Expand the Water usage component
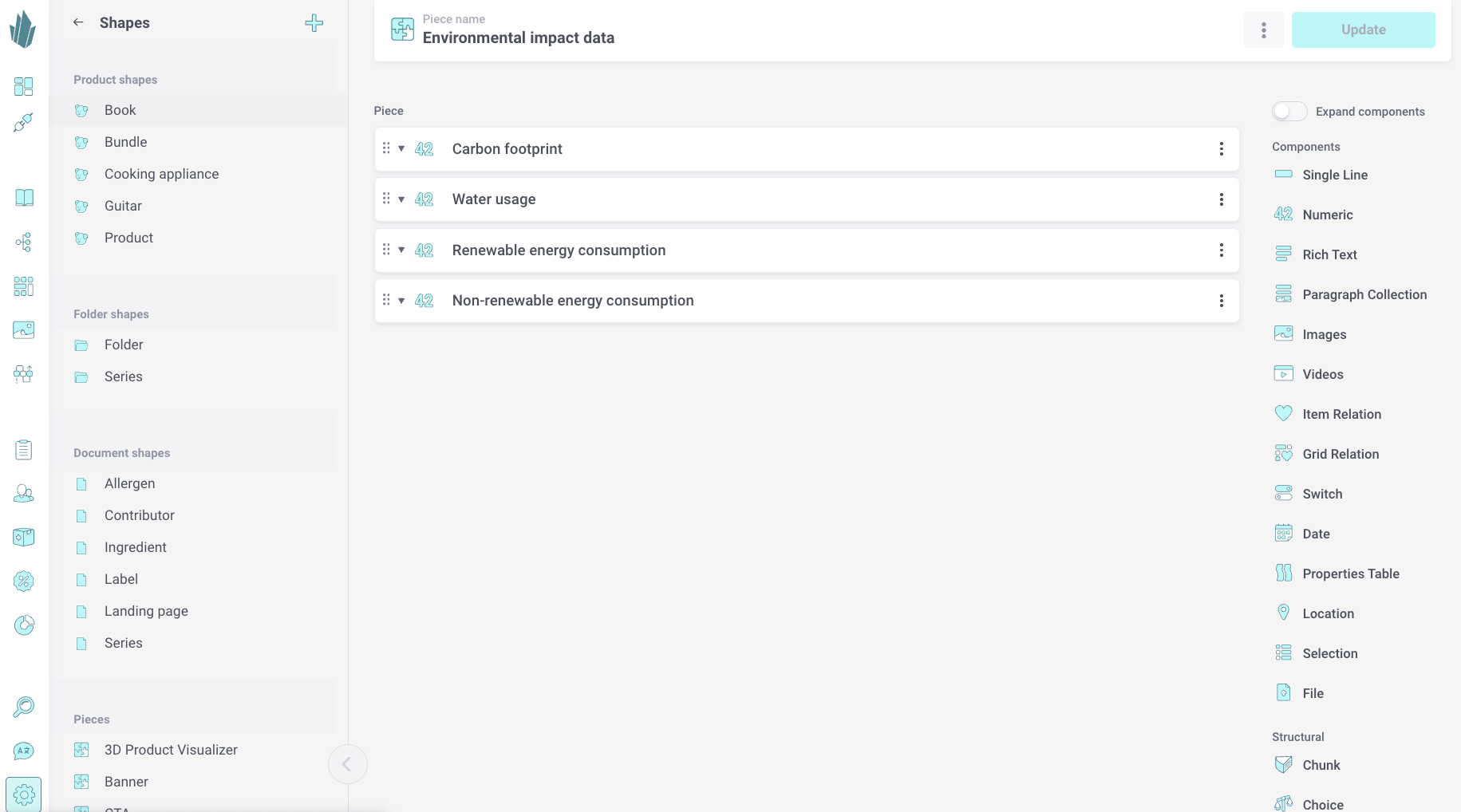The height and width of the screenshot is (812, 1461). (x=401, y=199)
